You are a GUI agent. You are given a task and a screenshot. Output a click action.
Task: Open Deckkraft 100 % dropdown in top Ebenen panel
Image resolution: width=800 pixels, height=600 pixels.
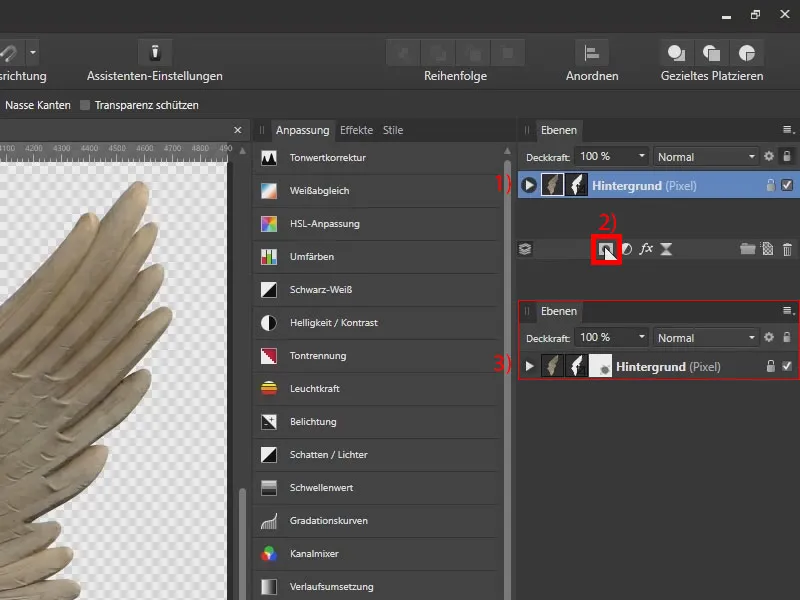642,156
